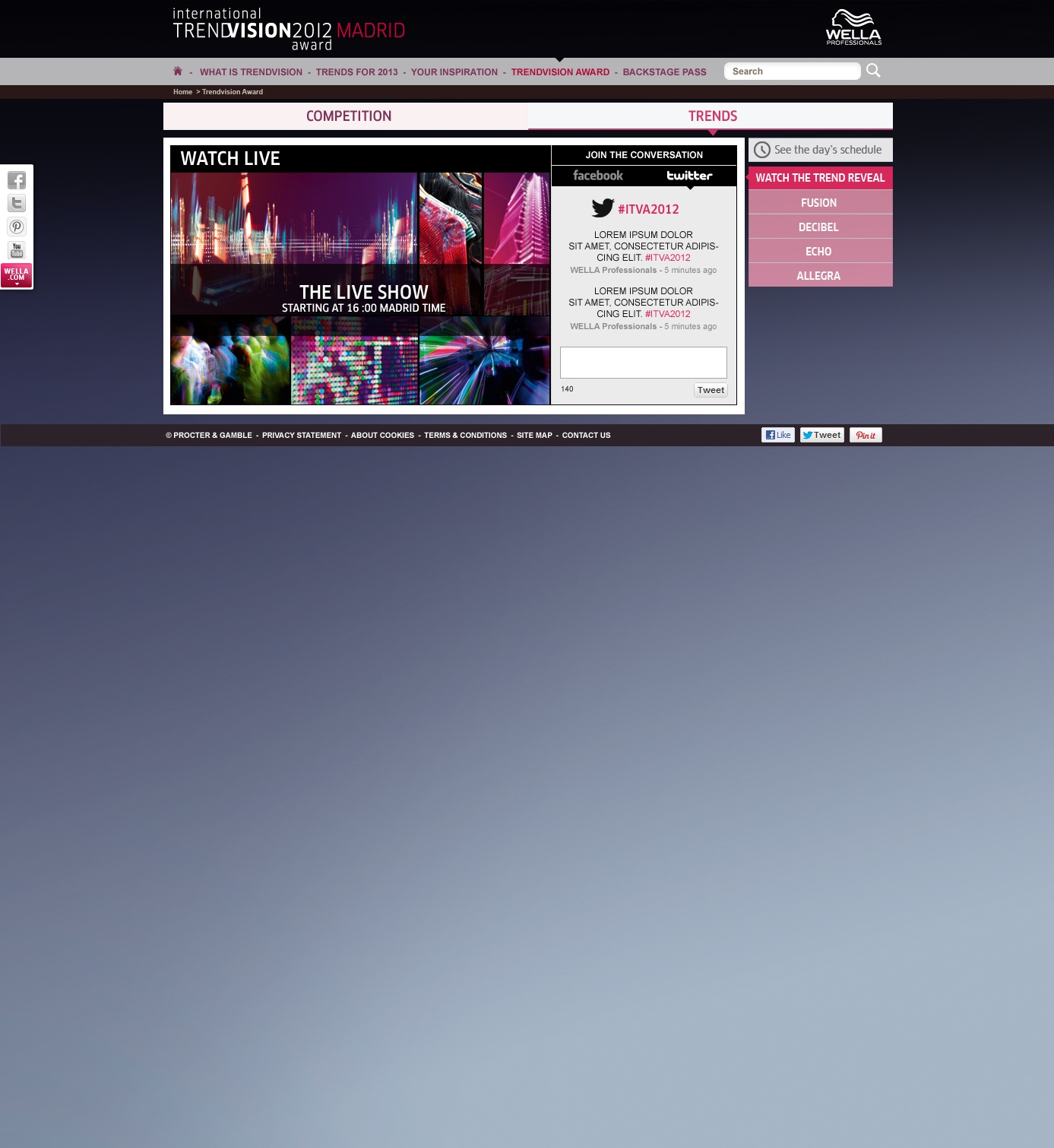Open What Is Trendvision menu item

tap(251, 72)
